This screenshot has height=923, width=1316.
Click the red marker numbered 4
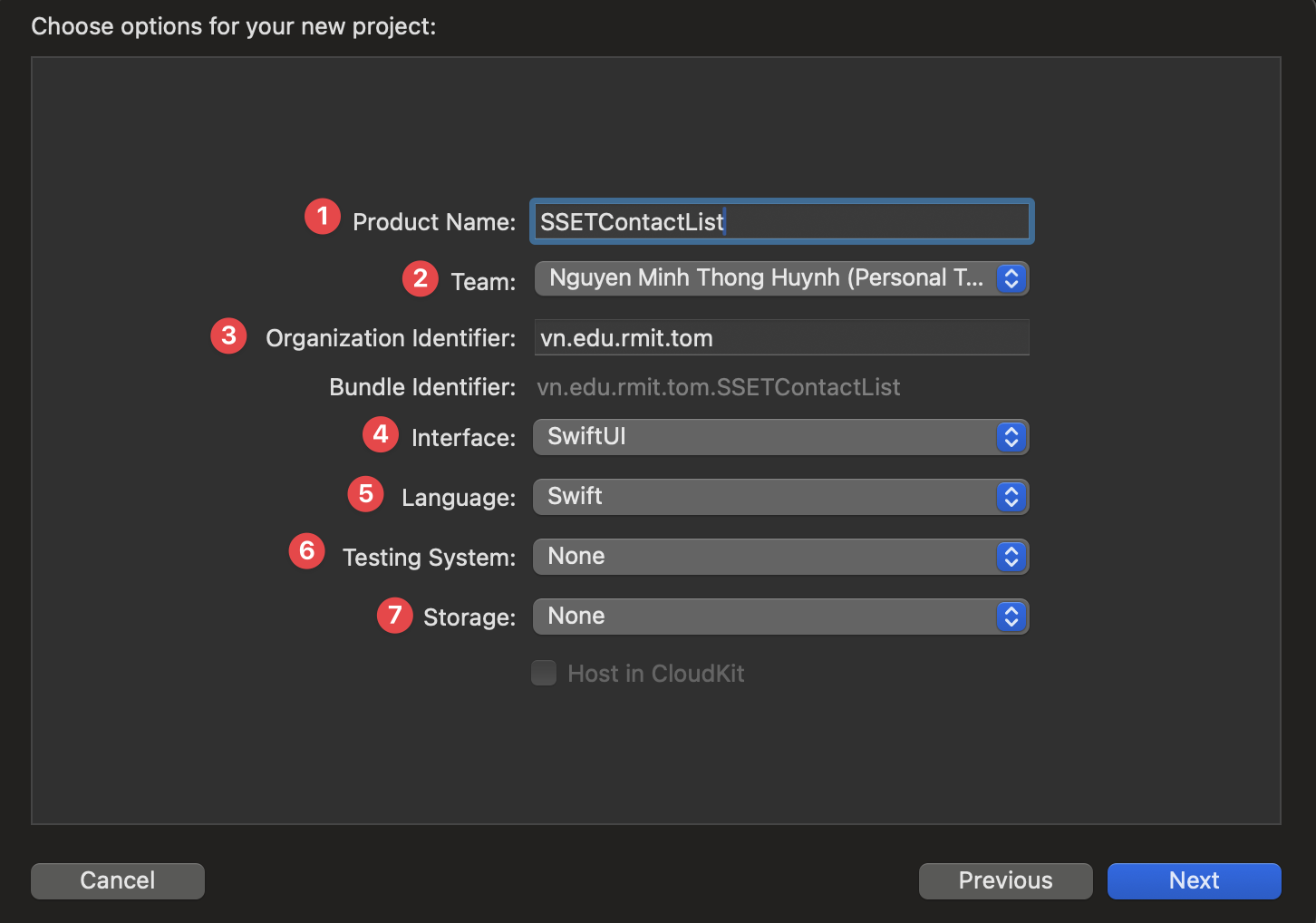(x=380, y=434)
